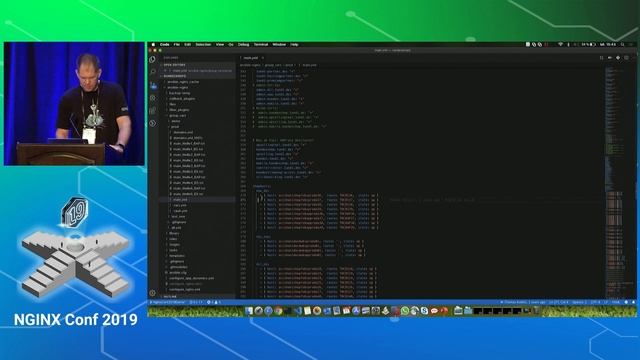Click the notification bell in status bar
Viewport: 640px width, 360px height.
tap(633, 302)
